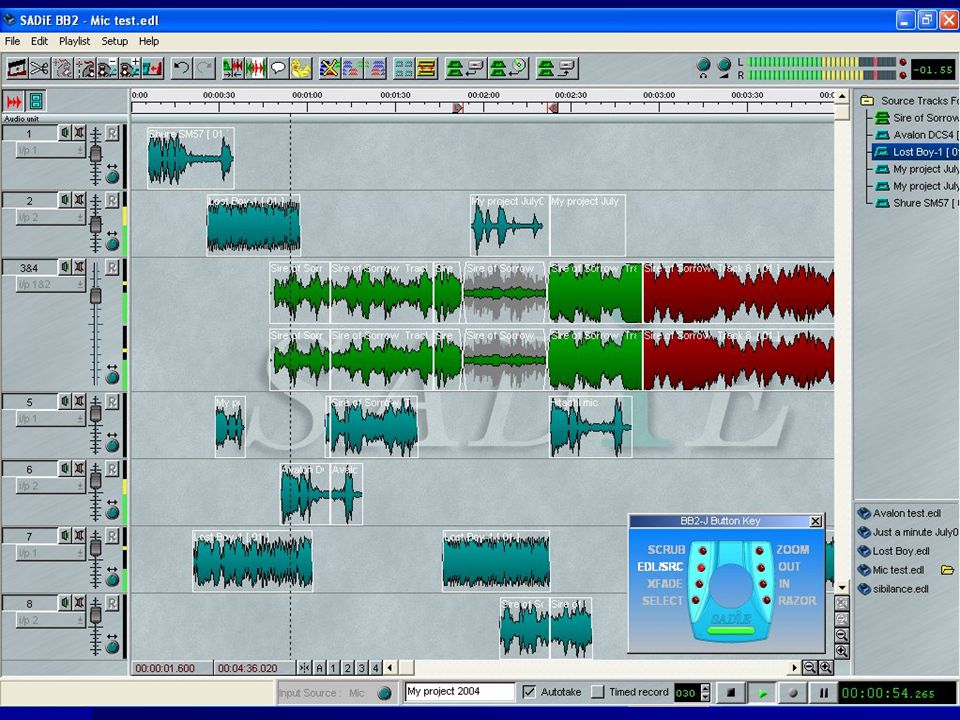Viewport: 960px width, 720px height.
Task: Mute track 2 with crossed speaker button
Action: coord(80,200)
